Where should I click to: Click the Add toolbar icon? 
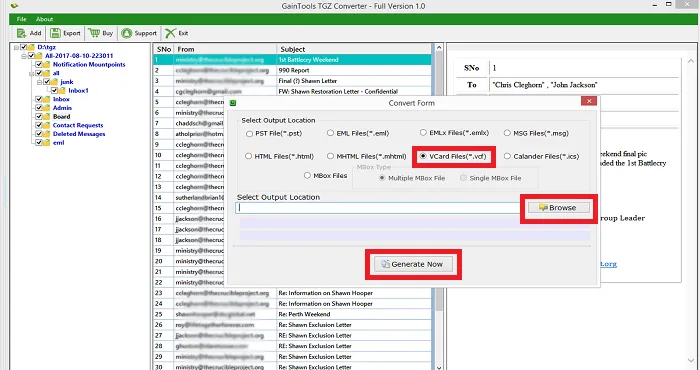pos(21,33)
